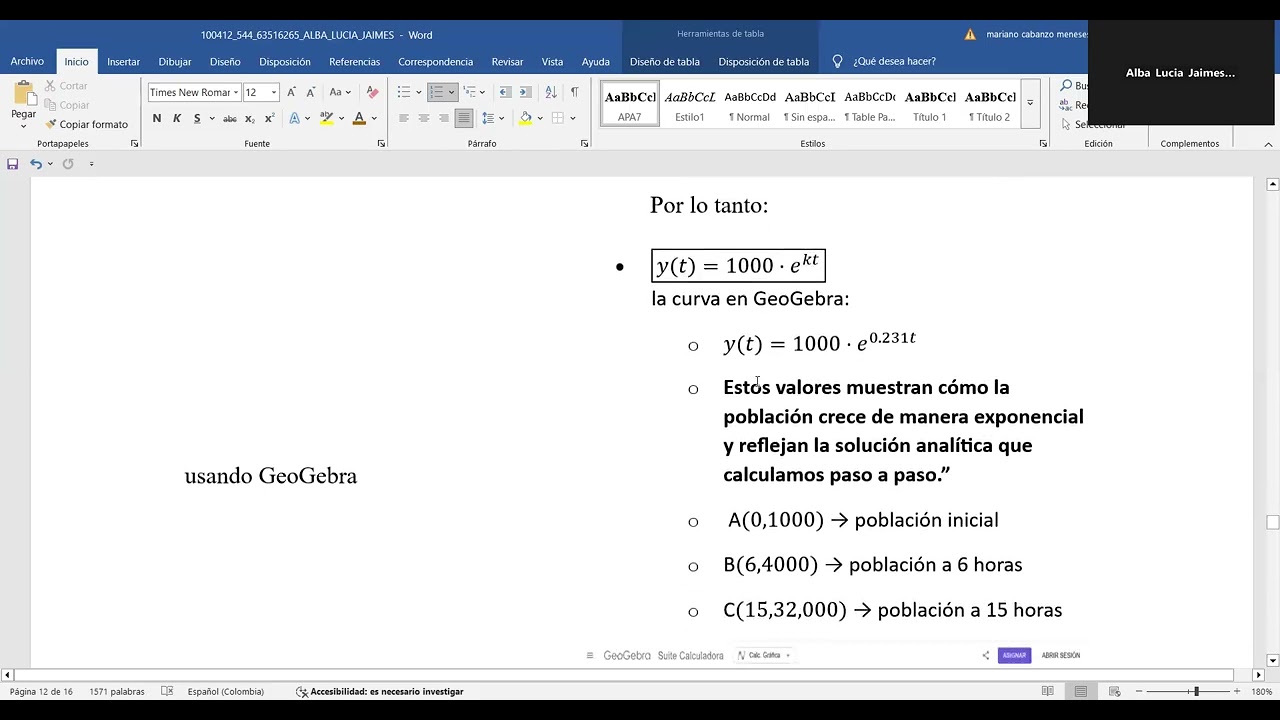Open borders dropdown arrow
Screen dimensions: 1280x720
pyautogui.click(x=572, y=118)
